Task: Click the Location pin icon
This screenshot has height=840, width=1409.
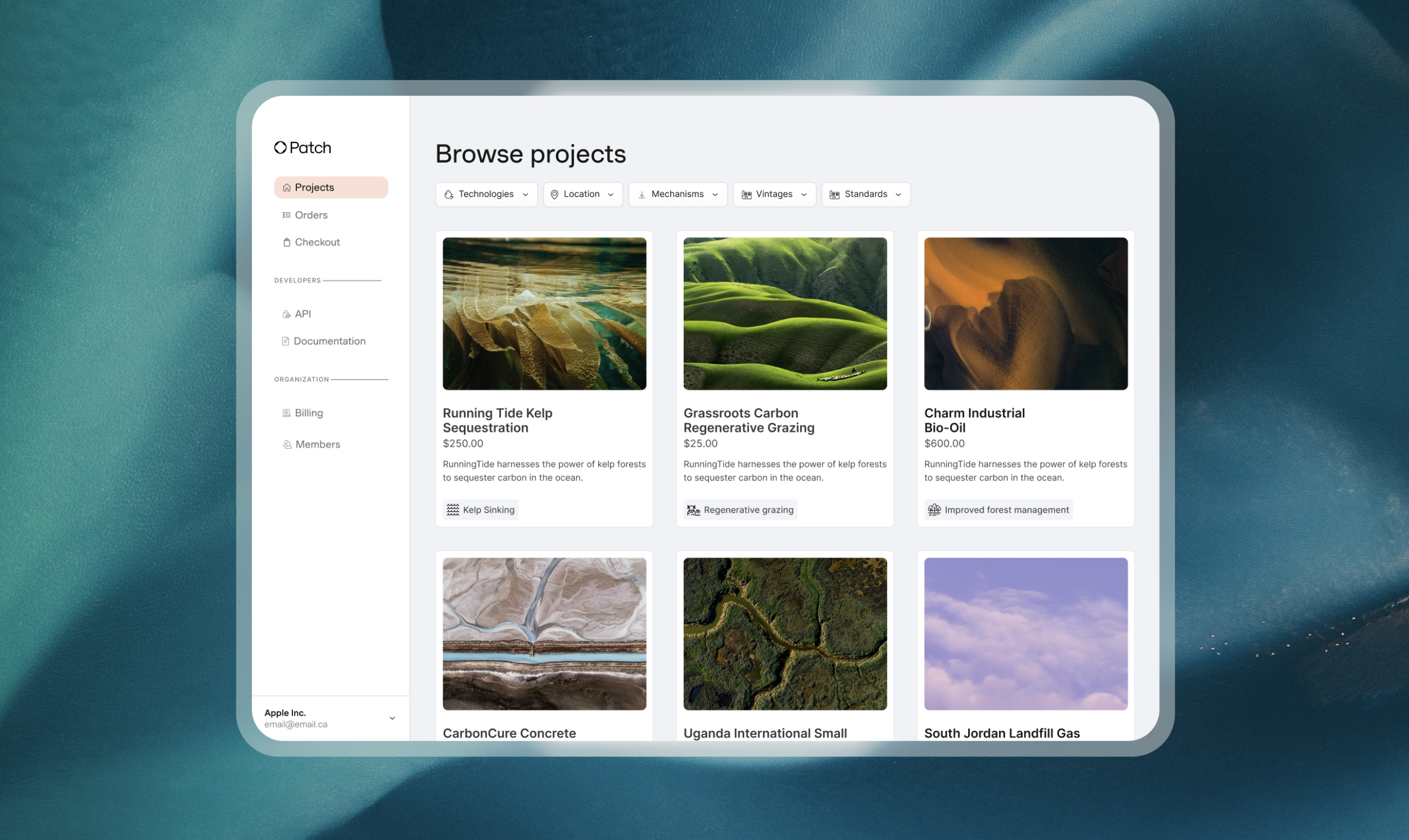Action: 554,195
